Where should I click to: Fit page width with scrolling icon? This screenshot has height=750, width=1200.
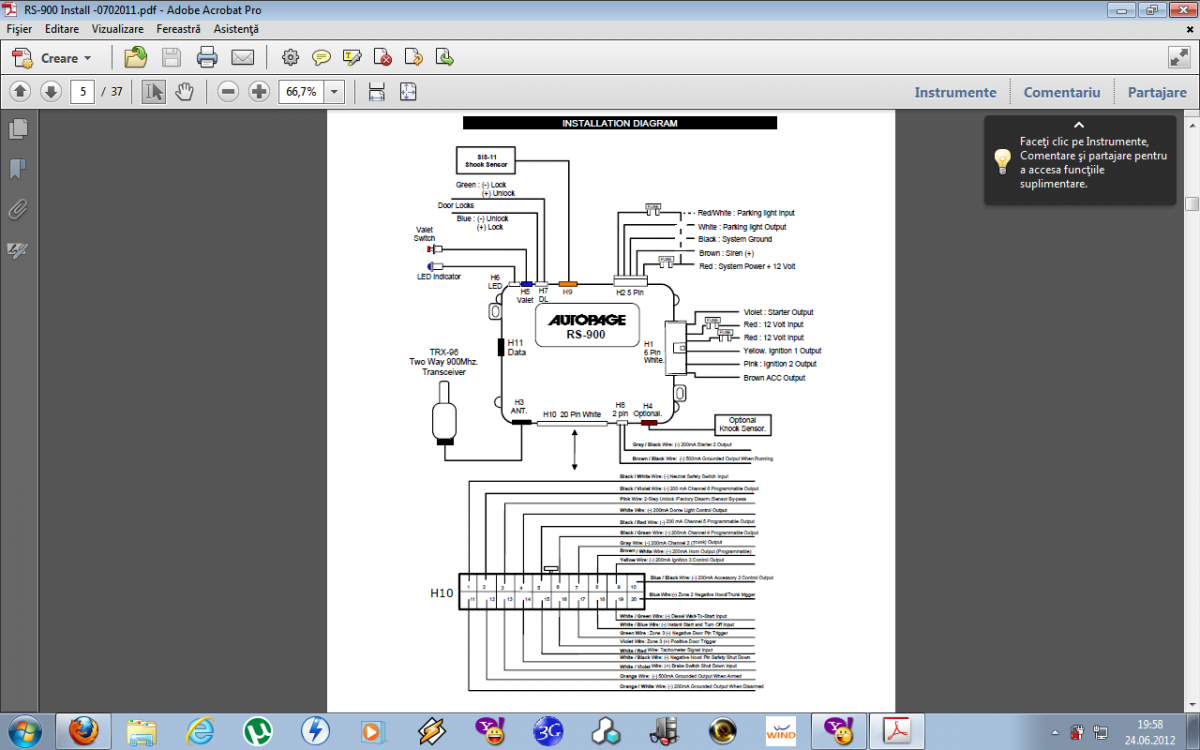tap(377, 92)
